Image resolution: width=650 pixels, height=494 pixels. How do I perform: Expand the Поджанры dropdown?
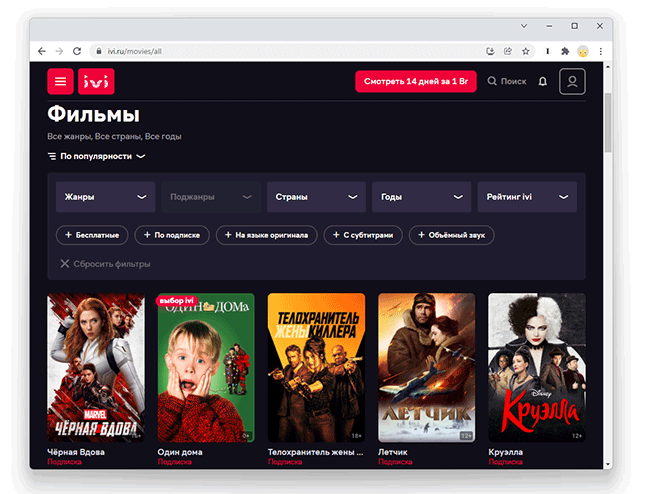tap(211, 197)
